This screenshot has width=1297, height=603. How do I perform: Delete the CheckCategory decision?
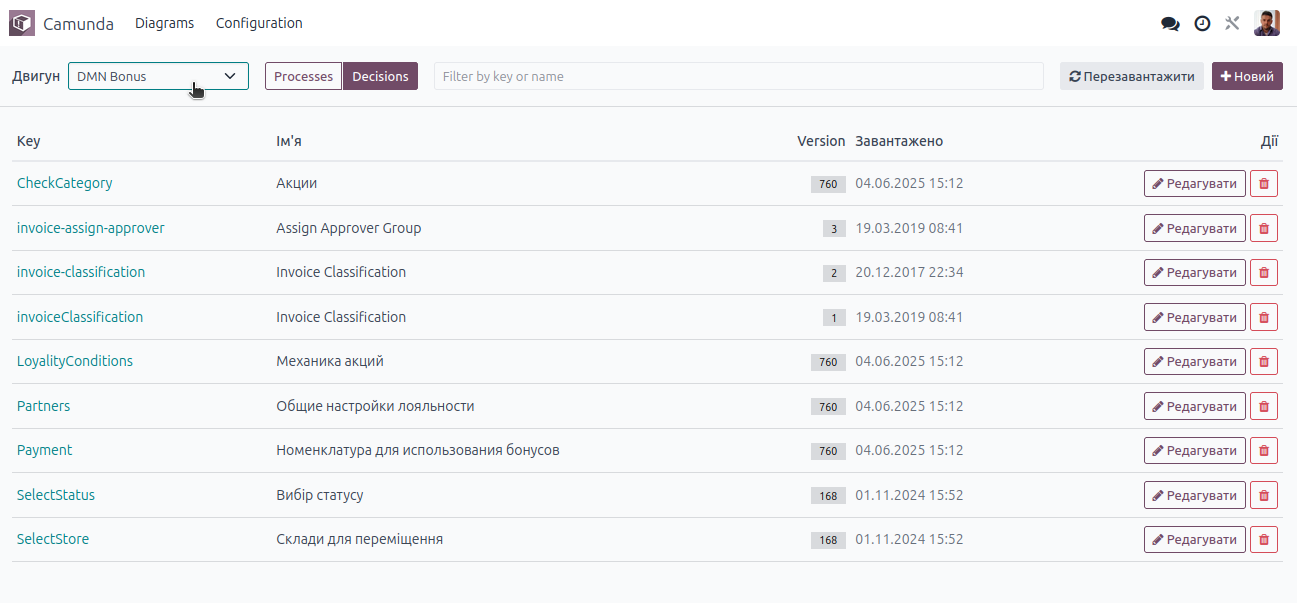[x=1264, y=184]
